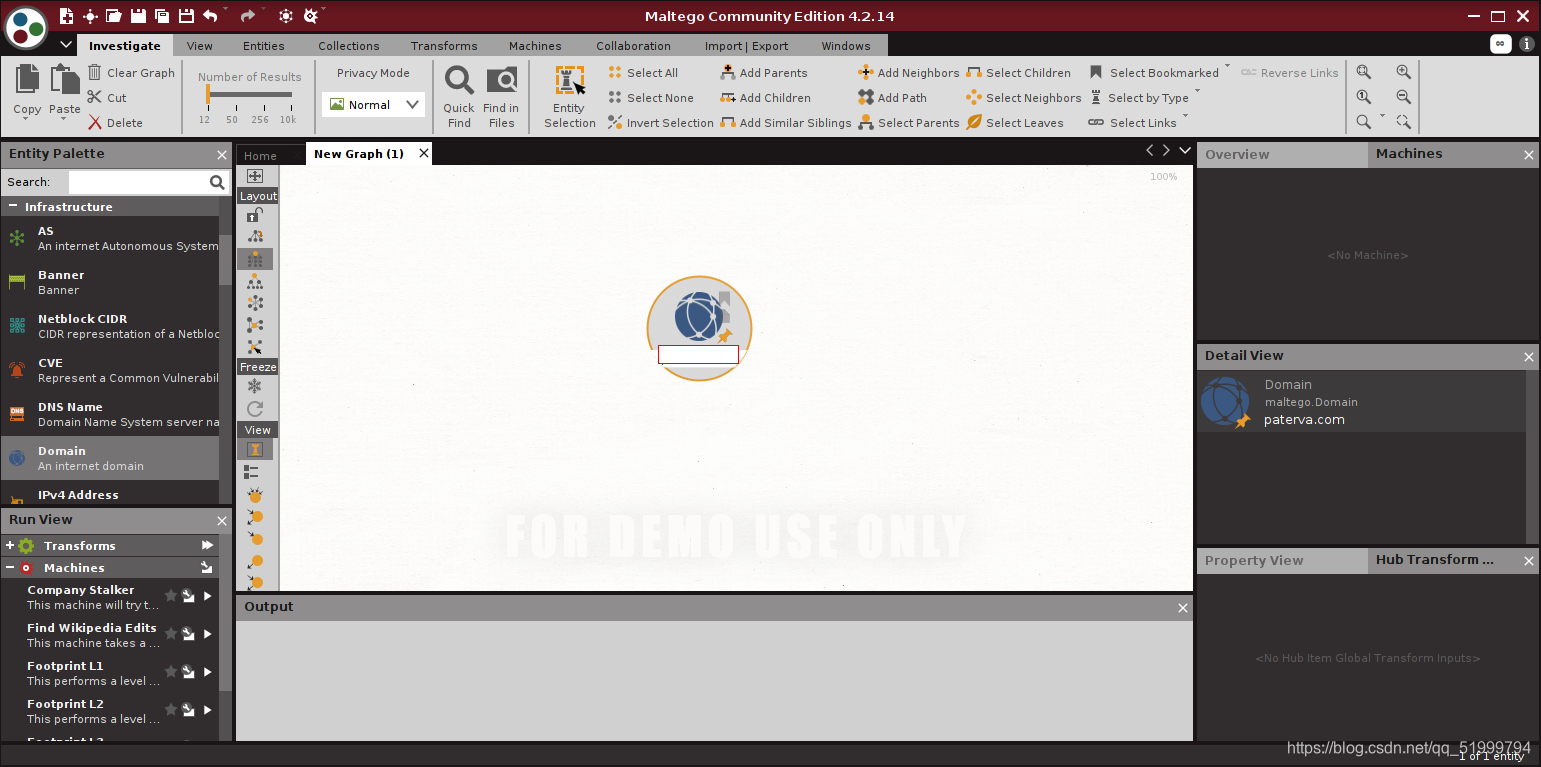
Task: Click Clear Graph trash icon
Action: tap(94, 72)
